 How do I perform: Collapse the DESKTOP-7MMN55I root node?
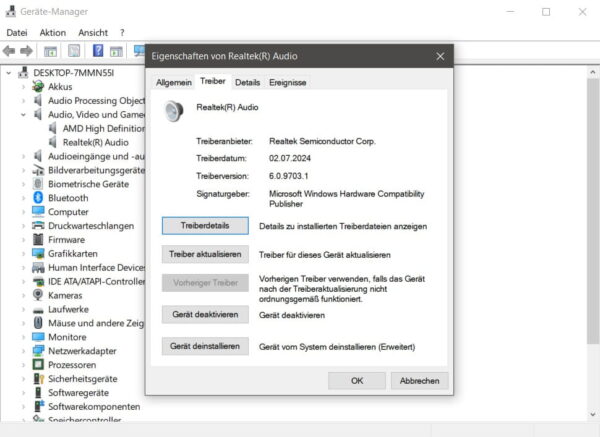click(9, 72)
